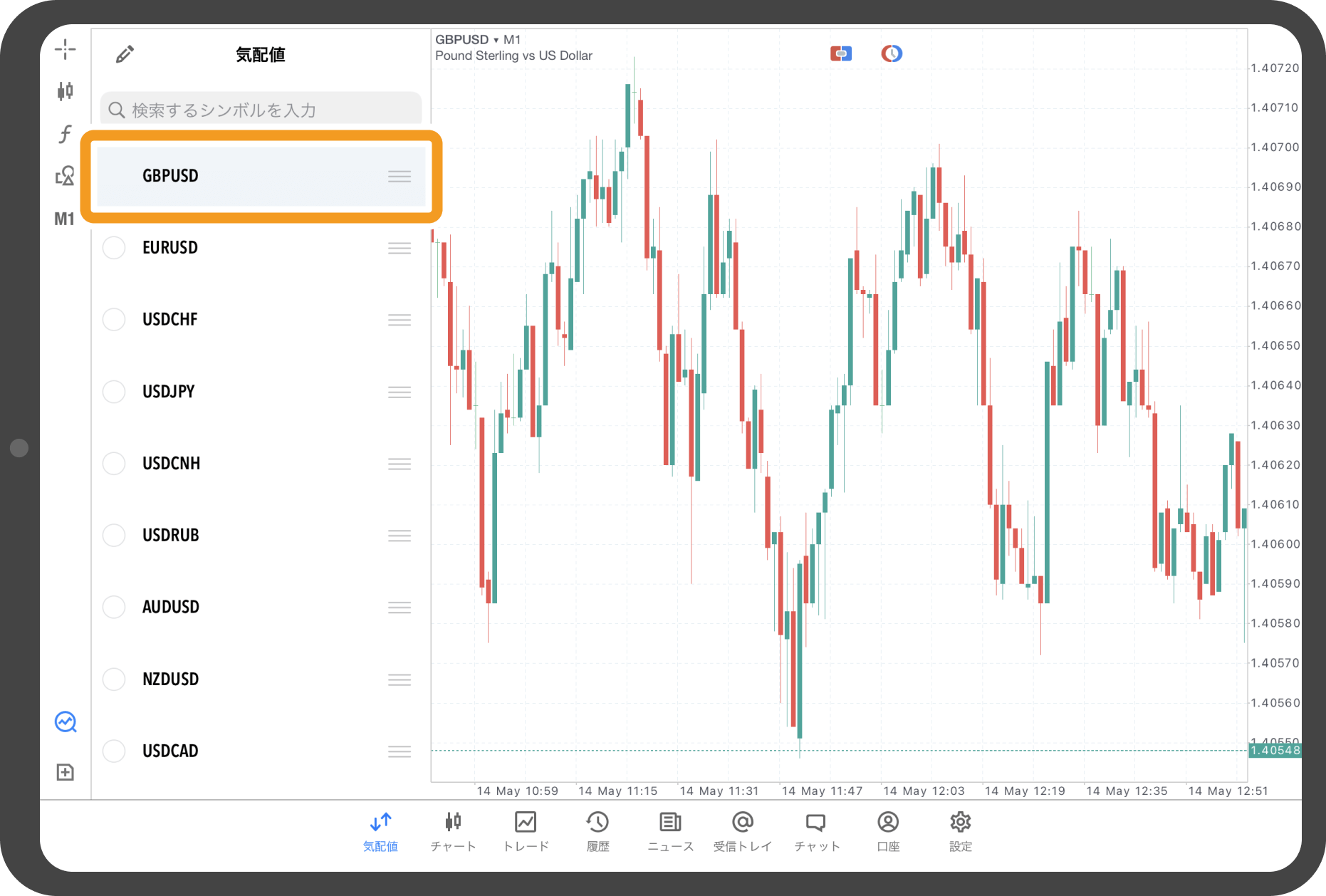Open drawing objects shapes icon

pos(65,176)
